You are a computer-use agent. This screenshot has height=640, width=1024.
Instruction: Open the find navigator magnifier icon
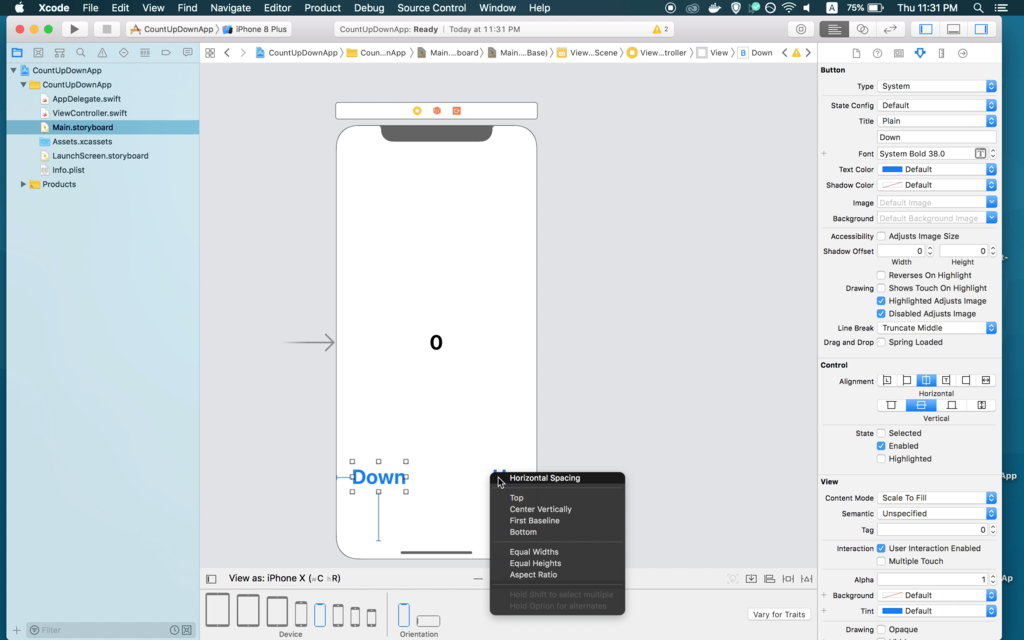80,53
